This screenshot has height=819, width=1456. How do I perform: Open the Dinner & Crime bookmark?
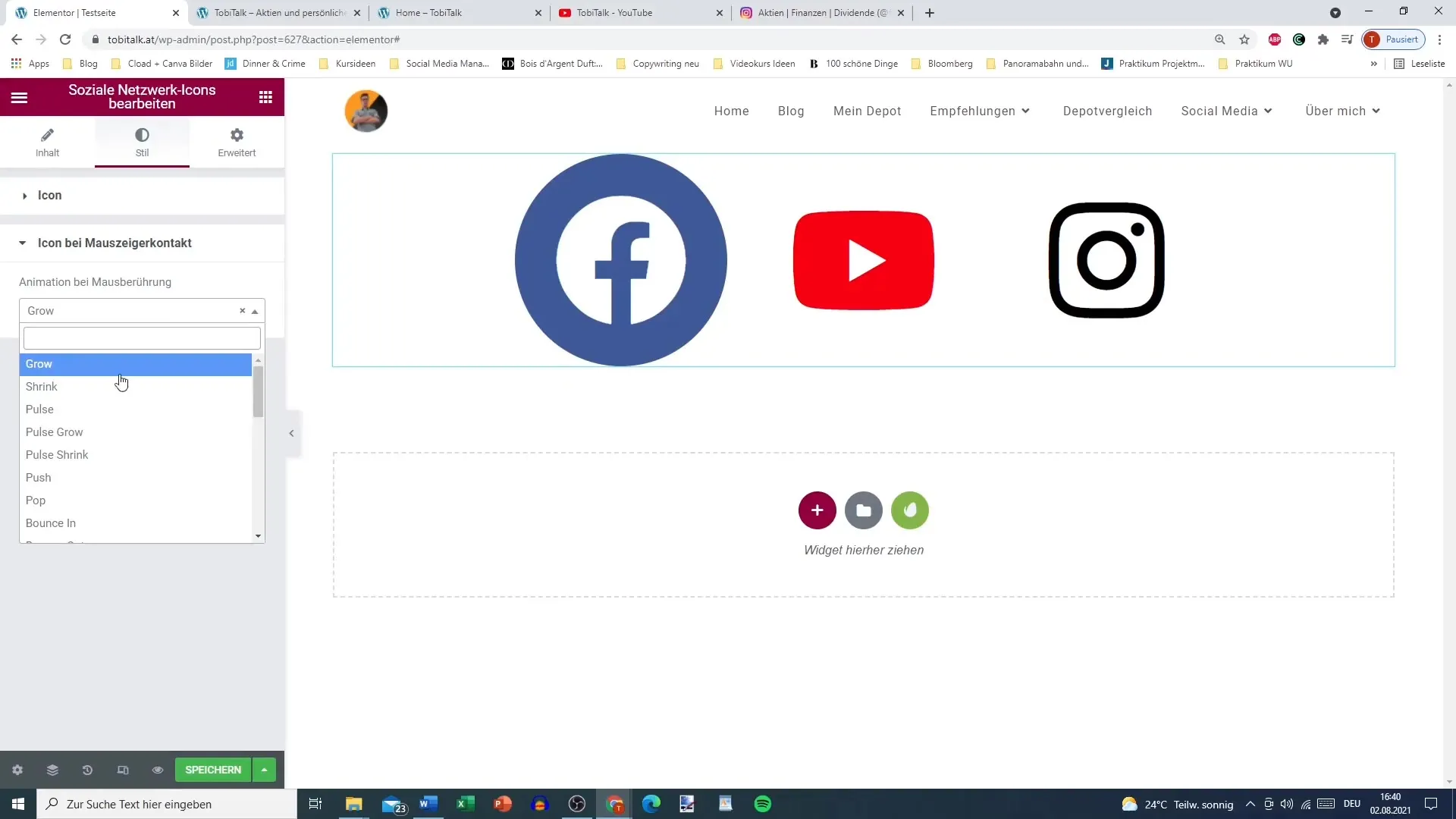coord(265,64)
